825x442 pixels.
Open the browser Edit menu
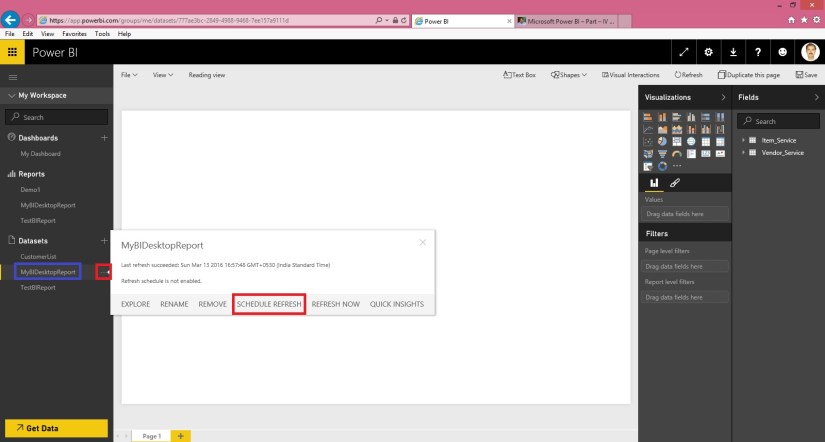[27, 34]
